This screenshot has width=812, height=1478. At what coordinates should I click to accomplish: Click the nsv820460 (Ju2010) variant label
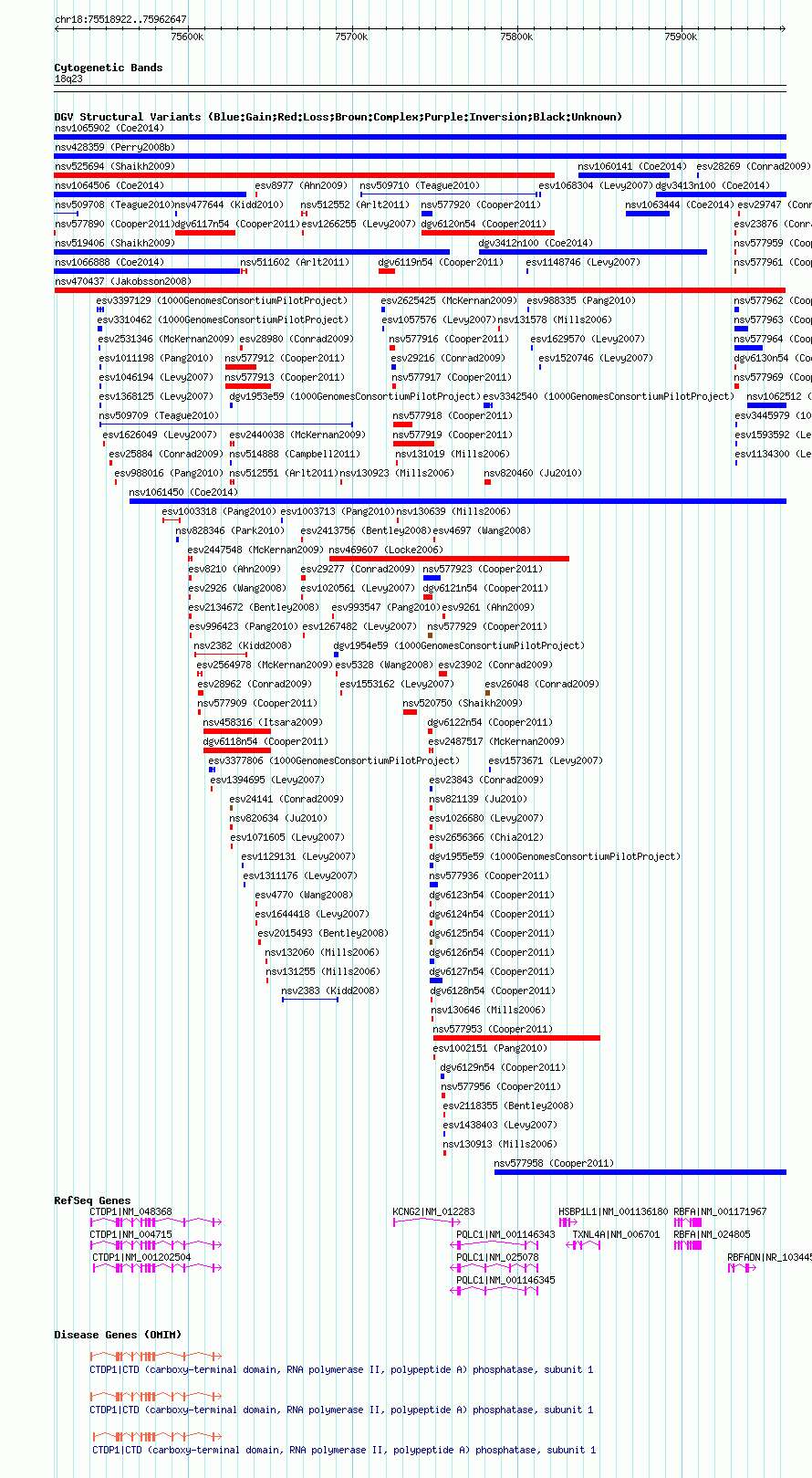(533, 473)
